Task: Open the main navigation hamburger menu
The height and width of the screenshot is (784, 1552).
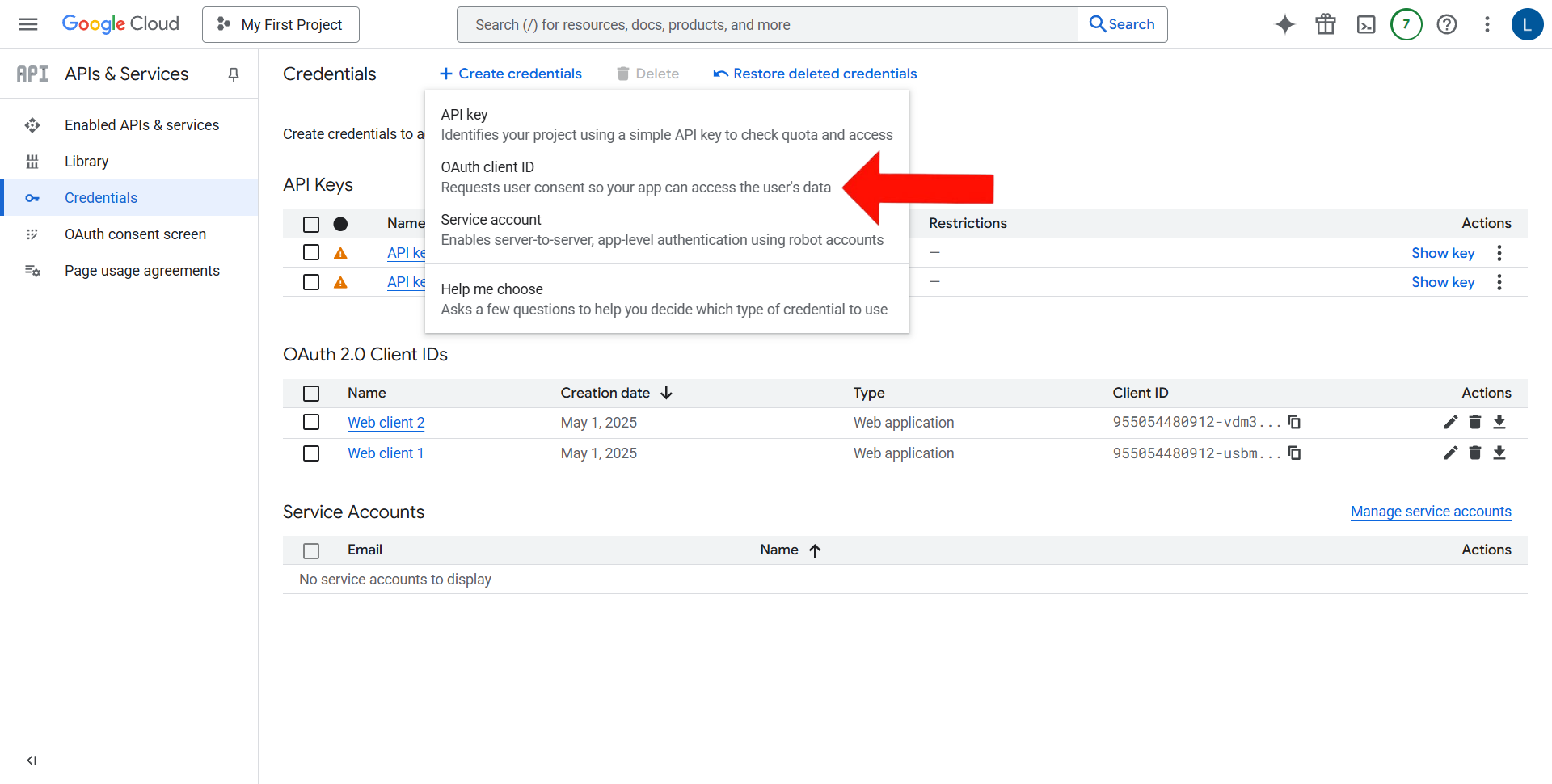Action: pyautogui.click(x=28, y=24)
